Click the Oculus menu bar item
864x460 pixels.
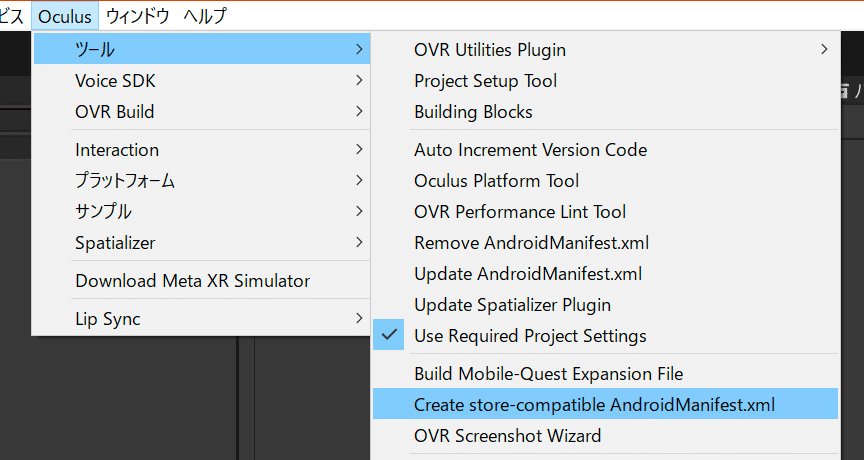65,16
